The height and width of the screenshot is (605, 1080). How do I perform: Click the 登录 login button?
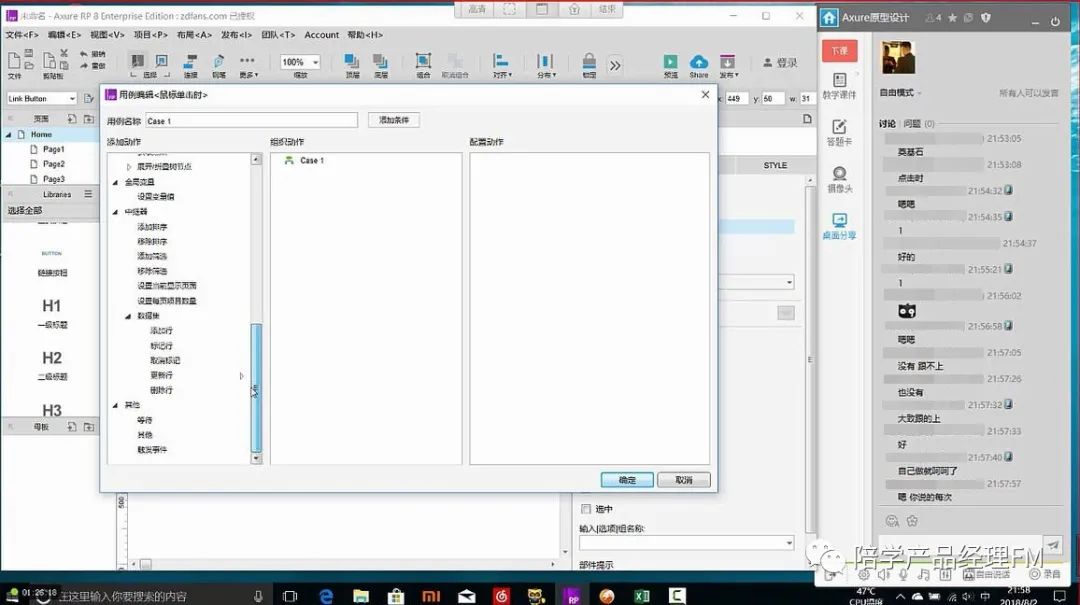(780, 62)
